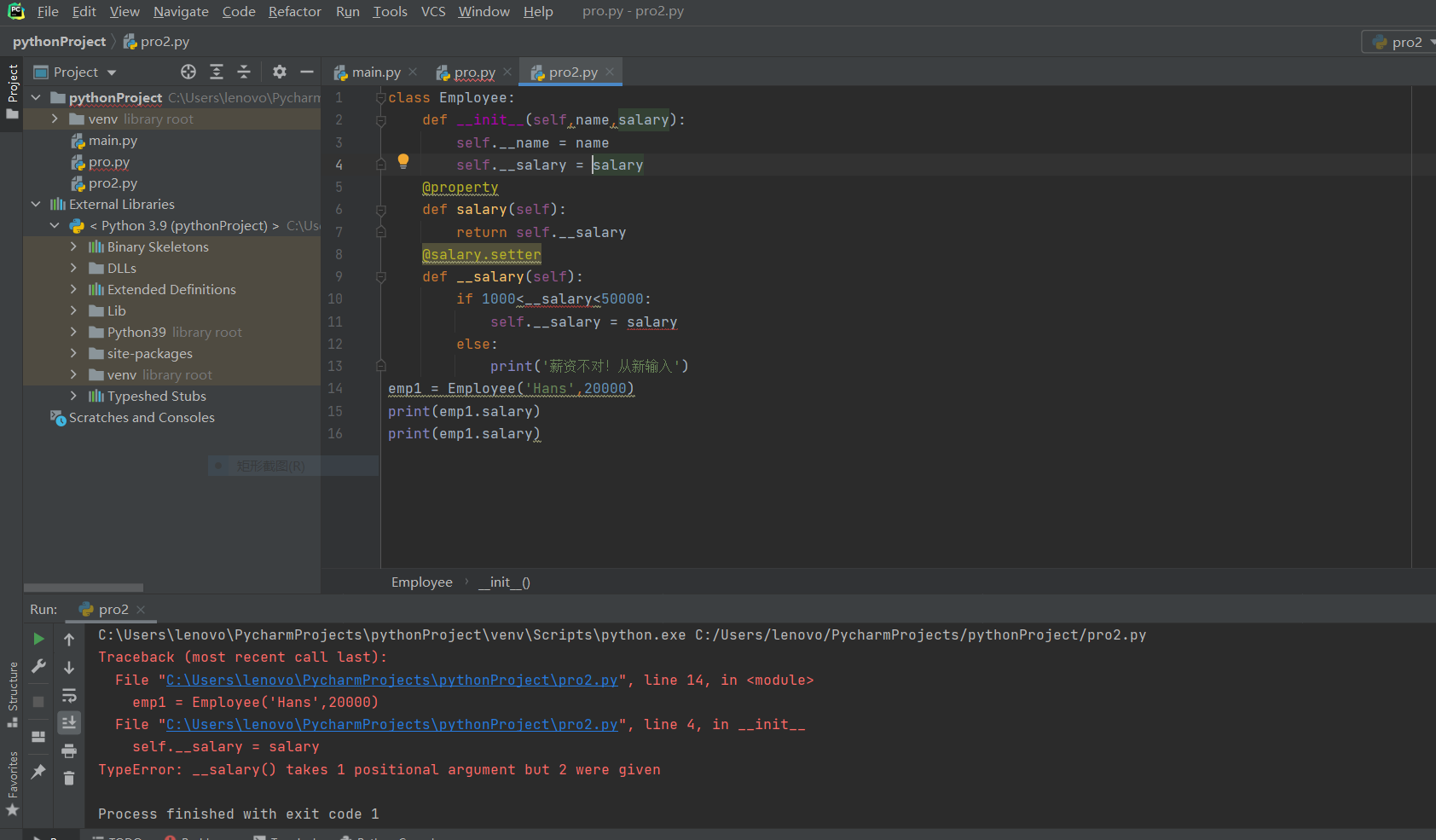Click the Print console output icon
This screenshot has height=840, width=1436.
(69, 750)
